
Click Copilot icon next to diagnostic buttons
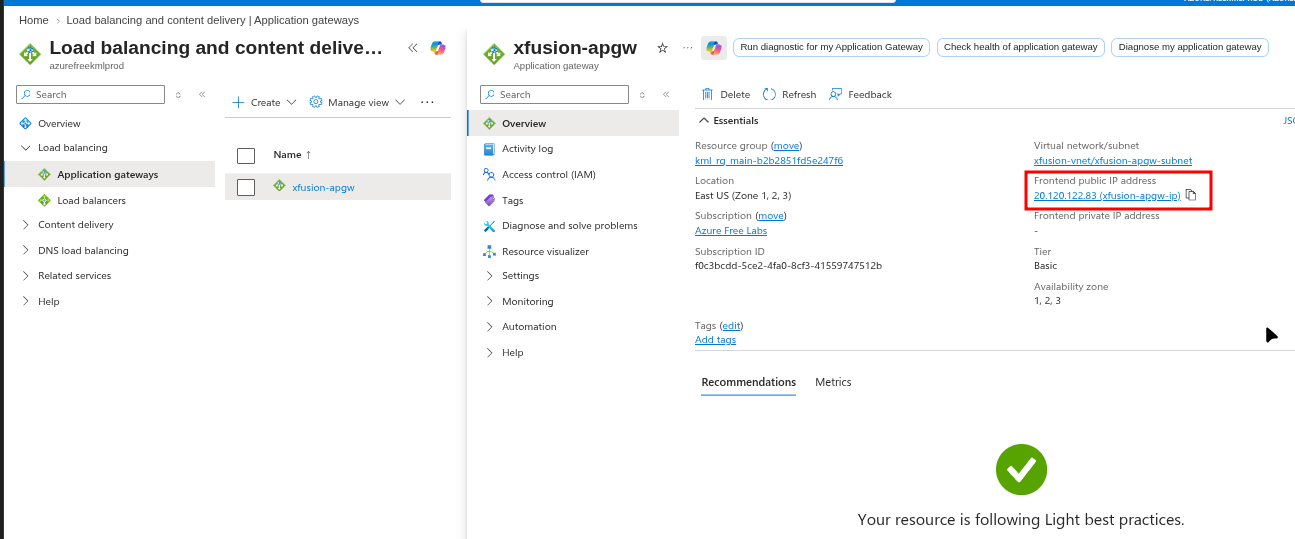714,48
